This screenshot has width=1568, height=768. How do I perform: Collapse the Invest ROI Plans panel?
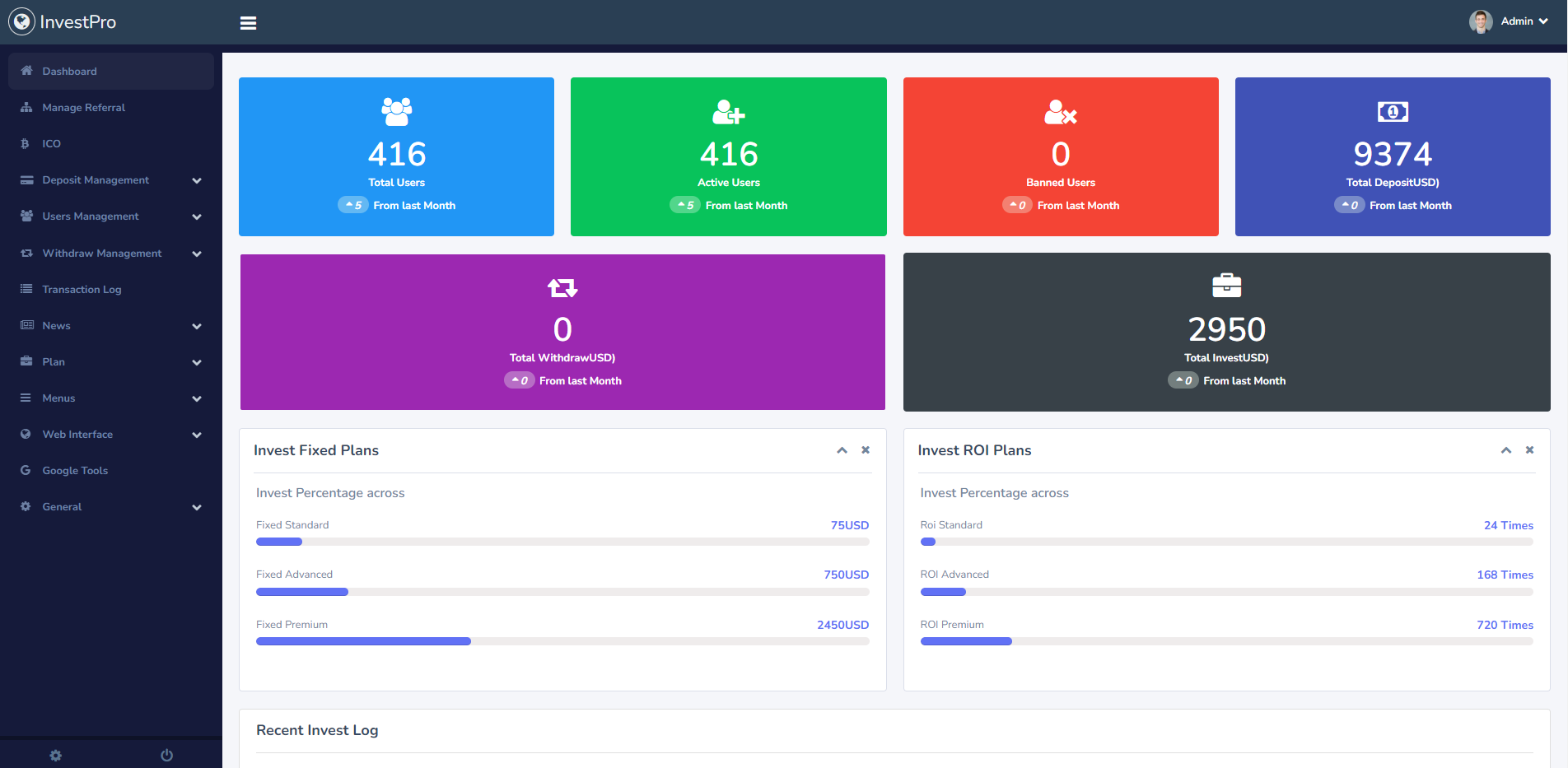(x=1505, y=450)
